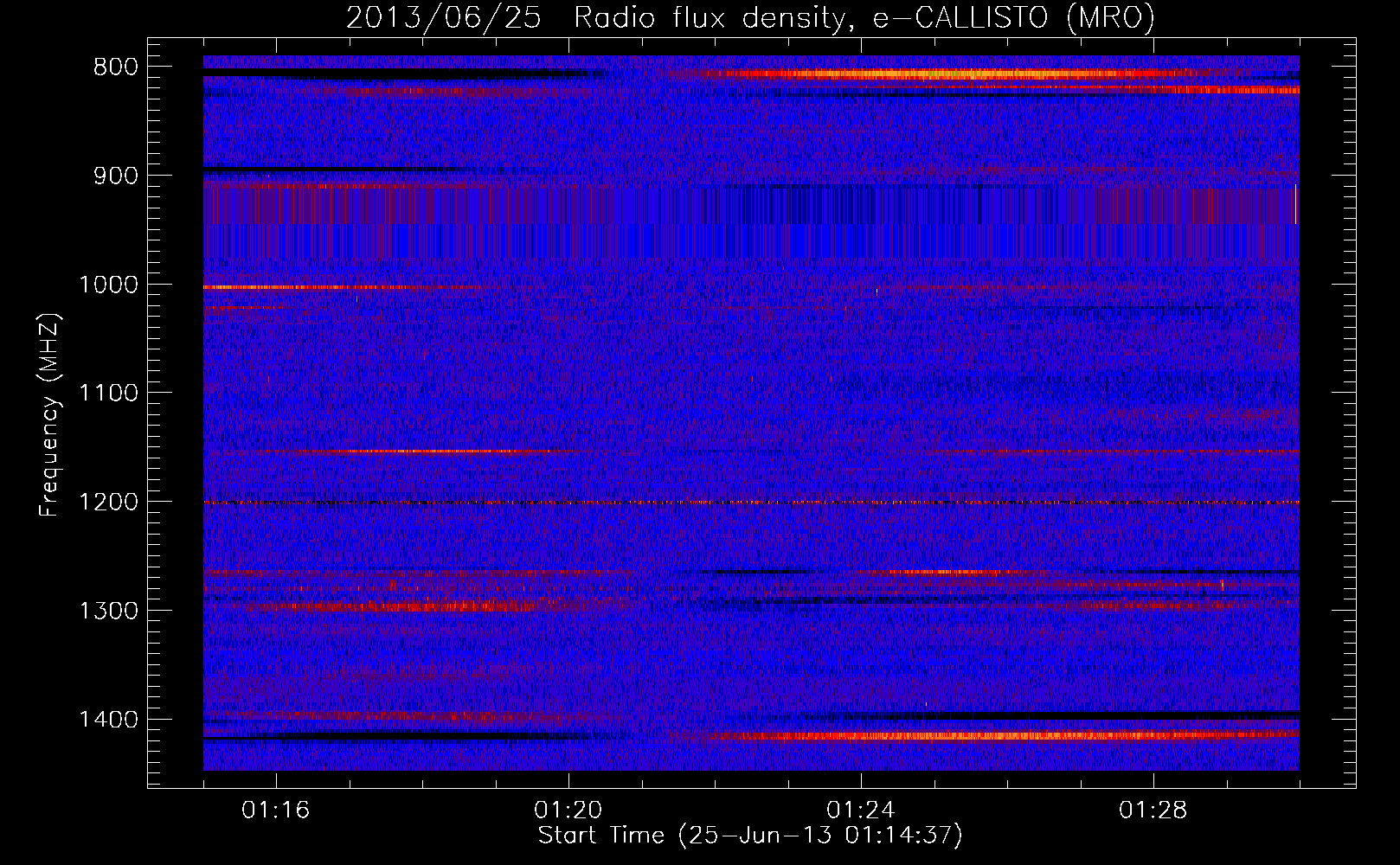Click the thin horizontal line at 1200 MHz
1400x865 pixels.
(x=751, y=503)
